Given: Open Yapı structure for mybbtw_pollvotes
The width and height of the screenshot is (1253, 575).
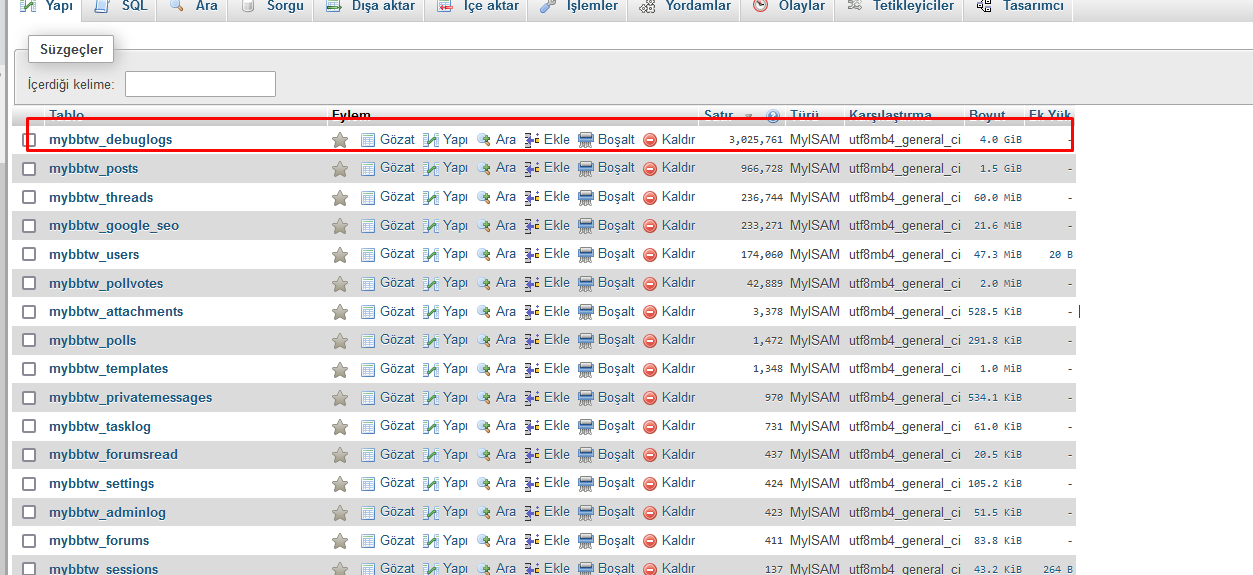Looking at the screenshot, I should [x=445, y=283].
